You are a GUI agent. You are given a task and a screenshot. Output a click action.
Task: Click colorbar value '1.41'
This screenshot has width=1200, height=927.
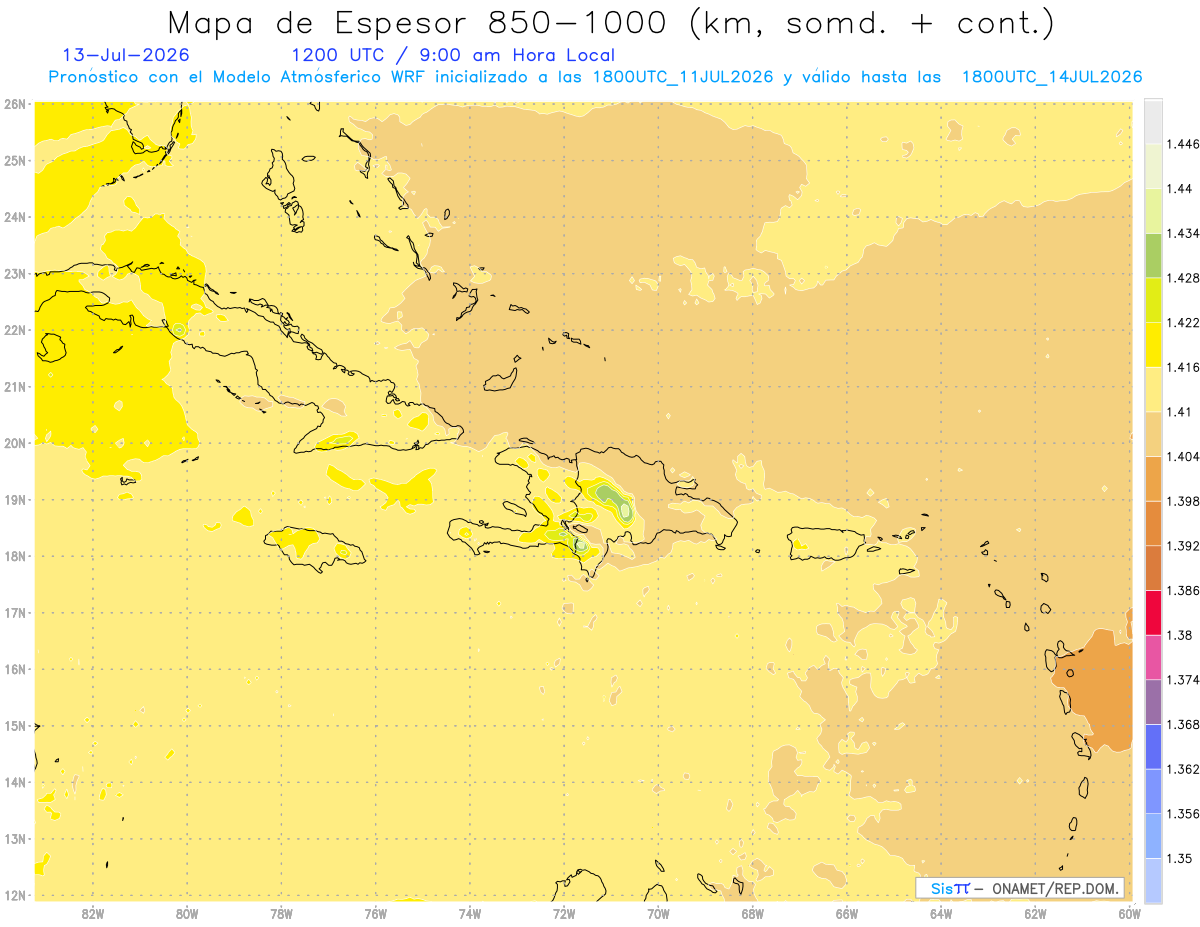point(1179,412)
